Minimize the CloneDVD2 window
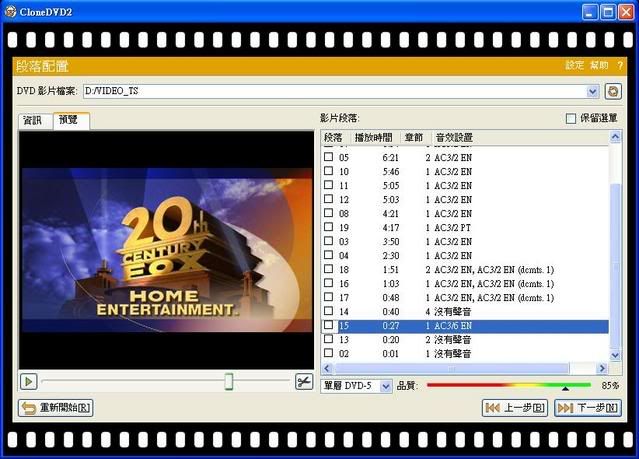 [589, 12]
